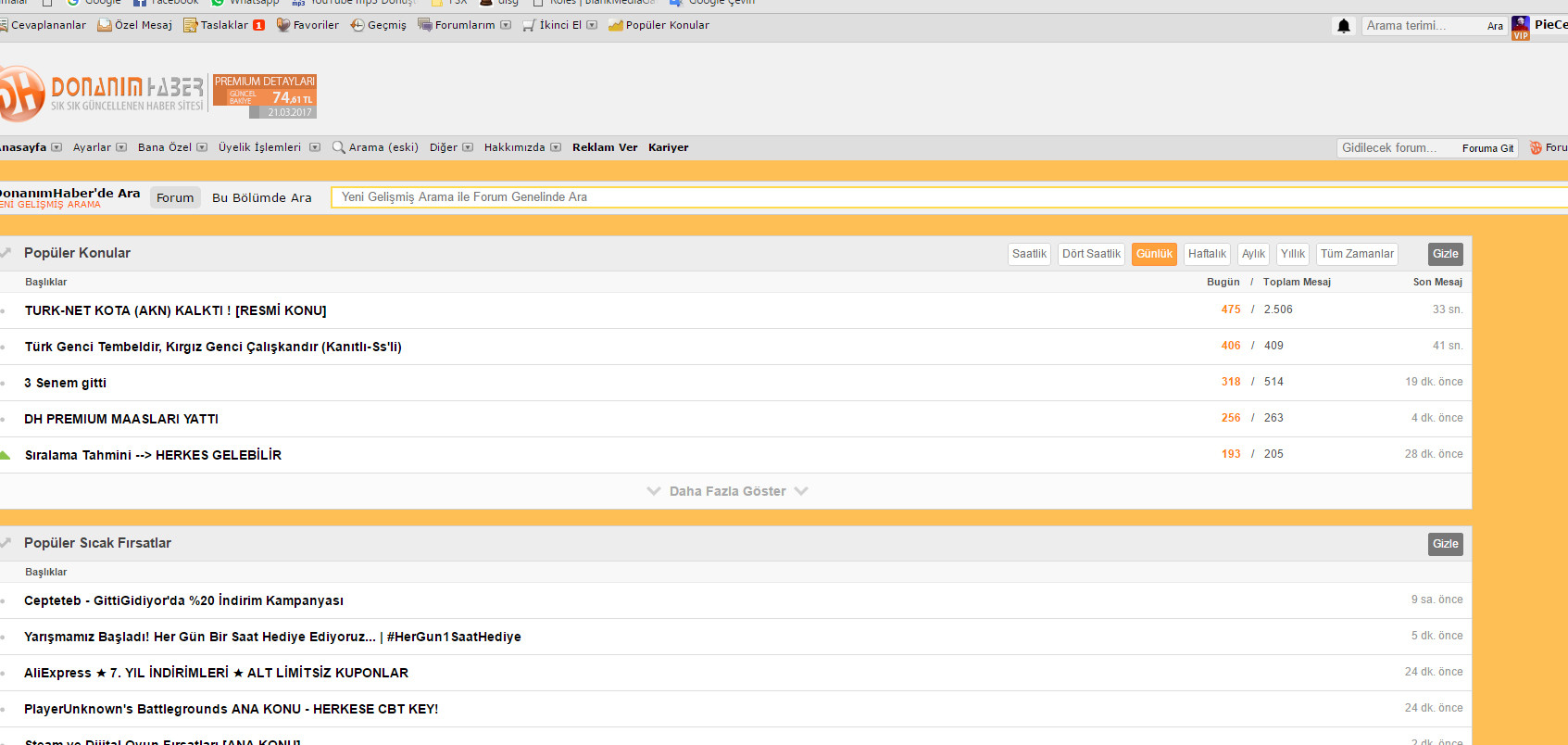Expand the Ayarlar dropdown arrow
1568x745 pixels.
pyautogui.click(x=121, y=147)
